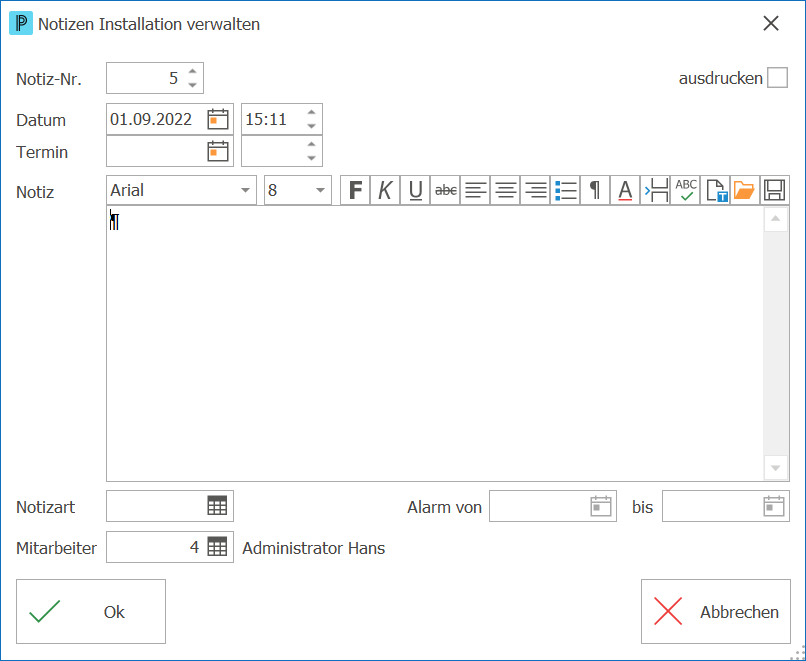This screenshot has height=661, width=806.
Task: Click the Administrator Hans name text
Action: tap(314, 548)
